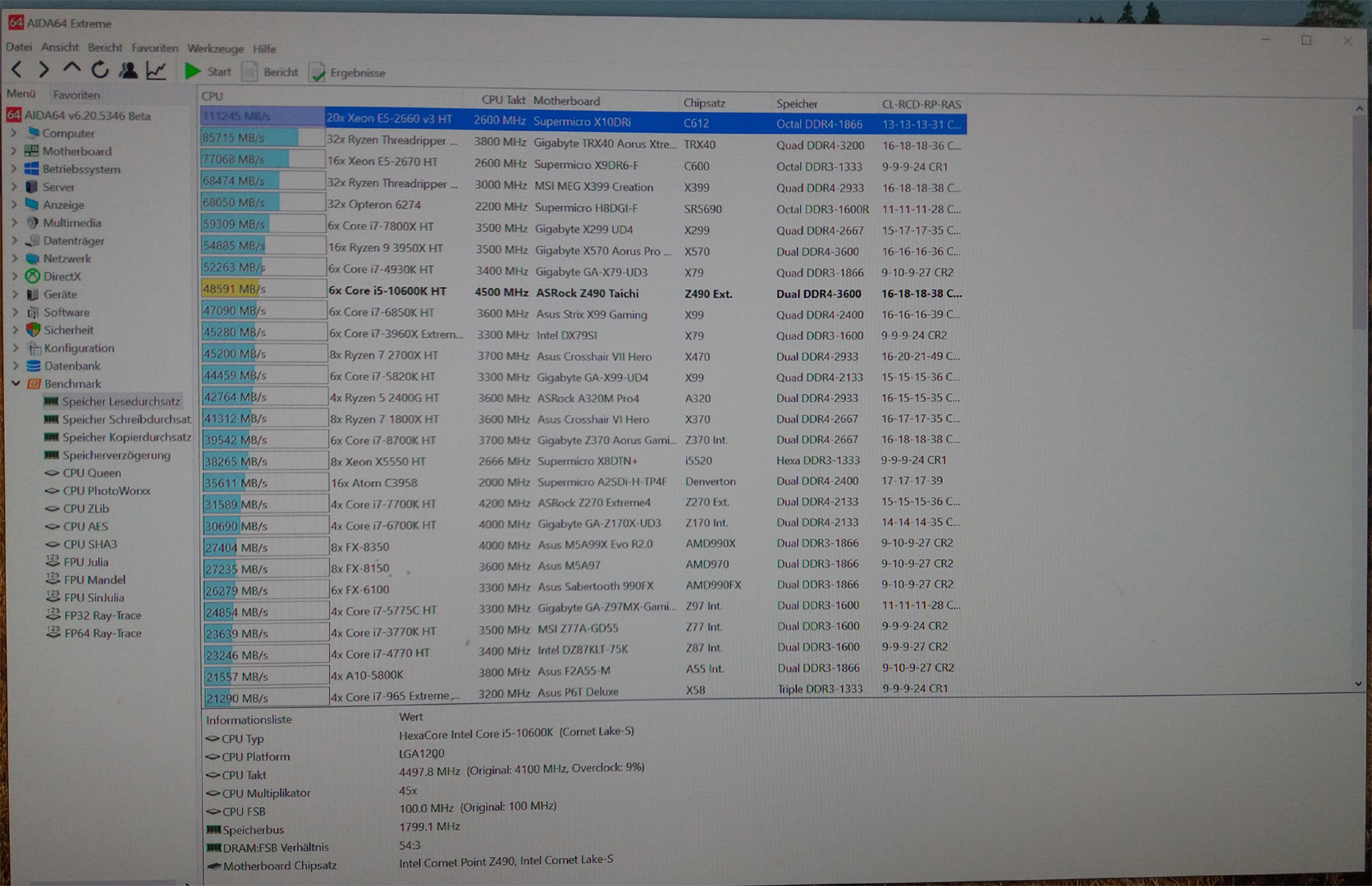Sort by the Motherboard column header

pyautogui.click(x=567, y=101)
